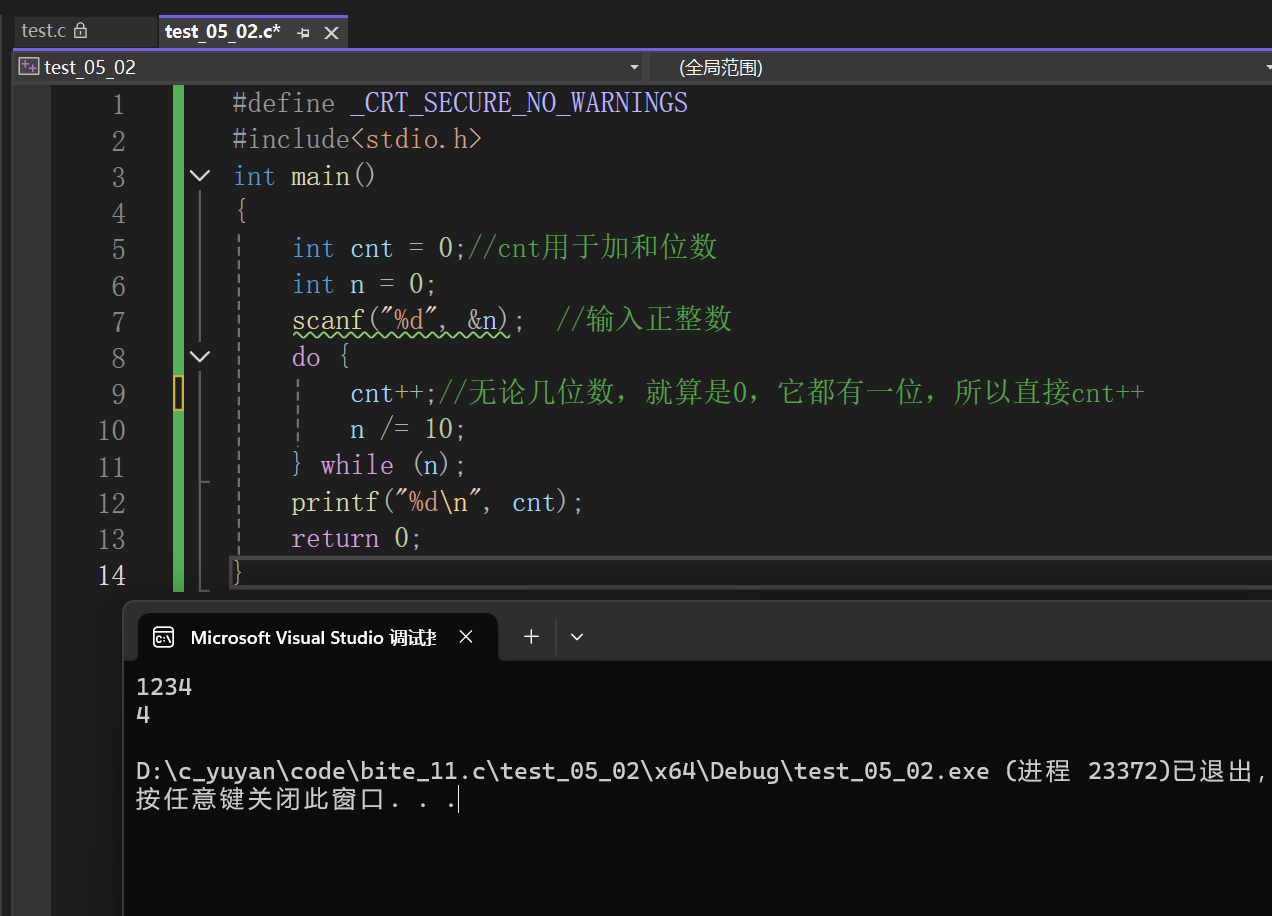Click the #include<stdio.h> line
This screenshot has width=1272, height=916.
pos(357,139)
